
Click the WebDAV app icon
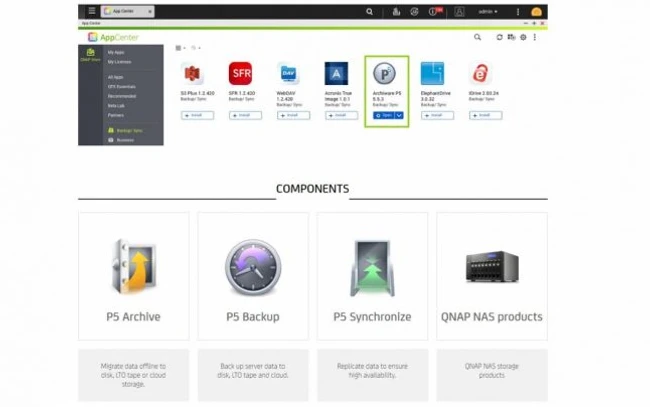[288, 73]
